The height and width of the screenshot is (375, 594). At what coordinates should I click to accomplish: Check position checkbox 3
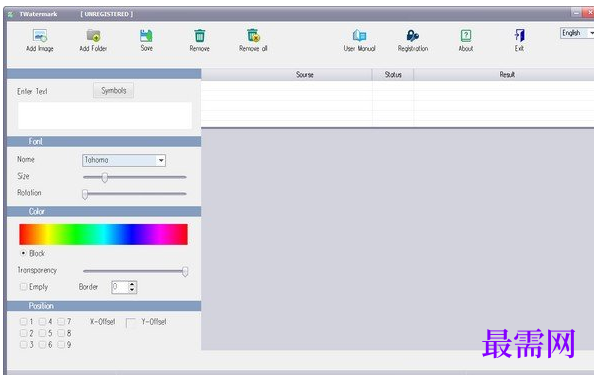point(23,344)
